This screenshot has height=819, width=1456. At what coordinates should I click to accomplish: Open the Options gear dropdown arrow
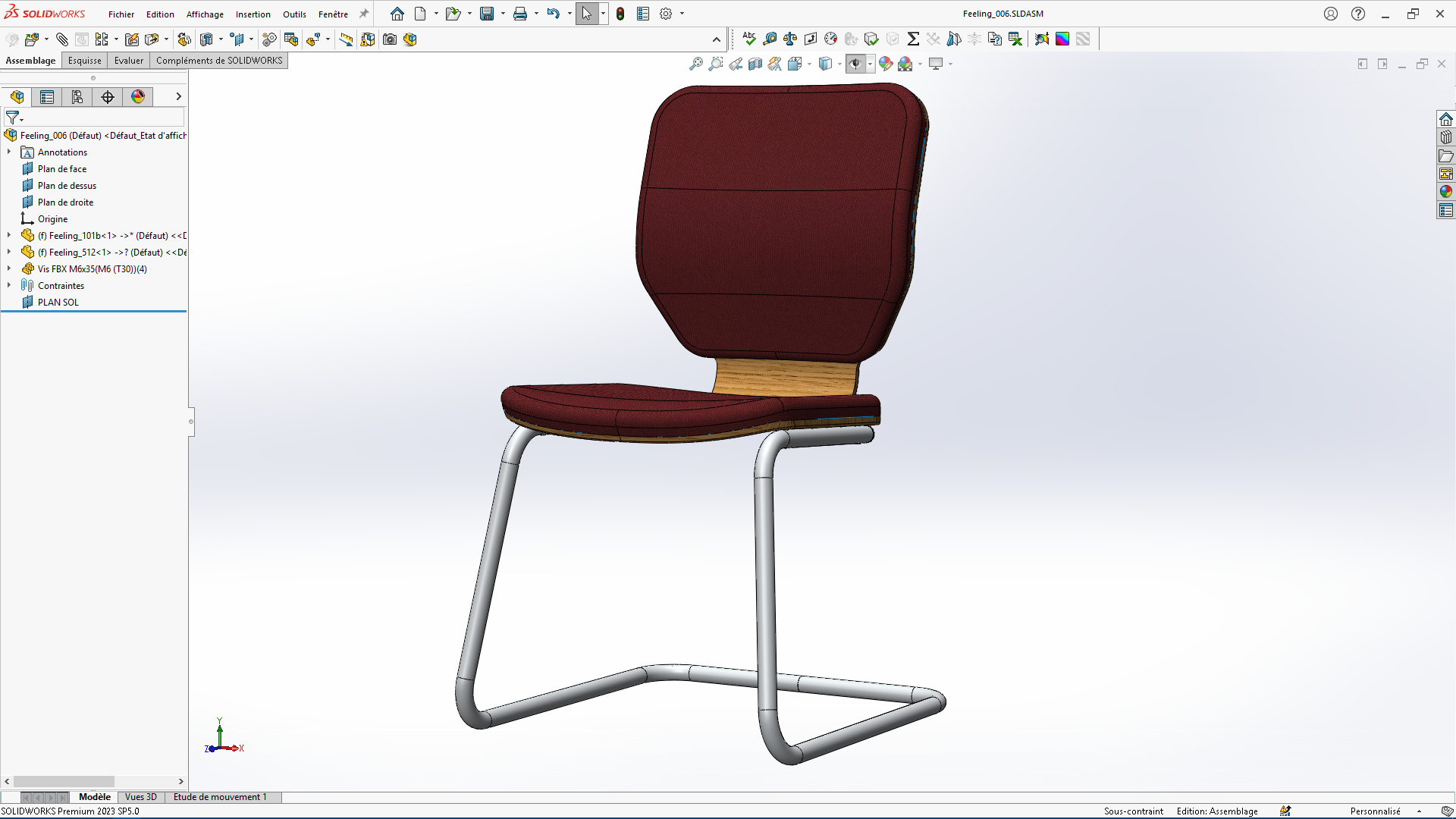tap(682, 14)
